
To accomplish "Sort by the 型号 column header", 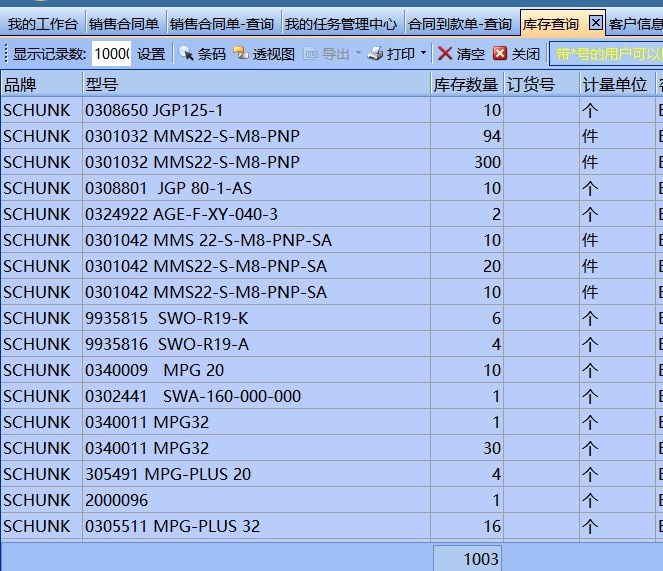I will (x=256, y=84).
